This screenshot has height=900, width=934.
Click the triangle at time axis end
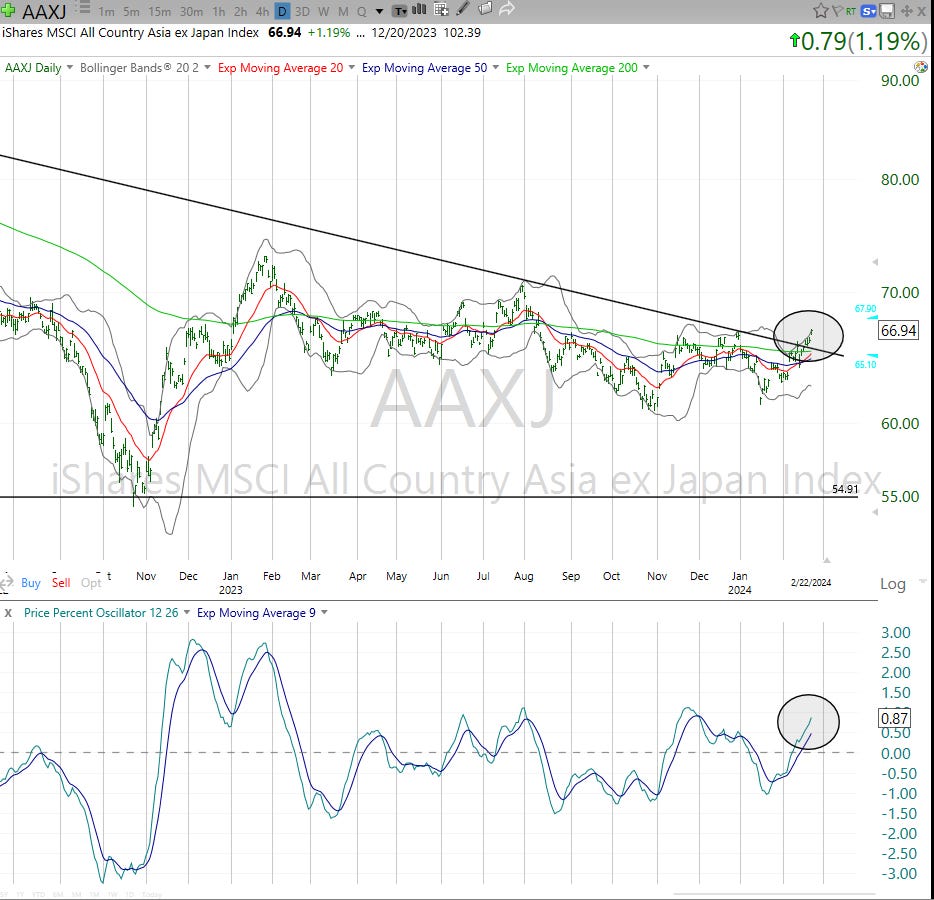[827, 560]
